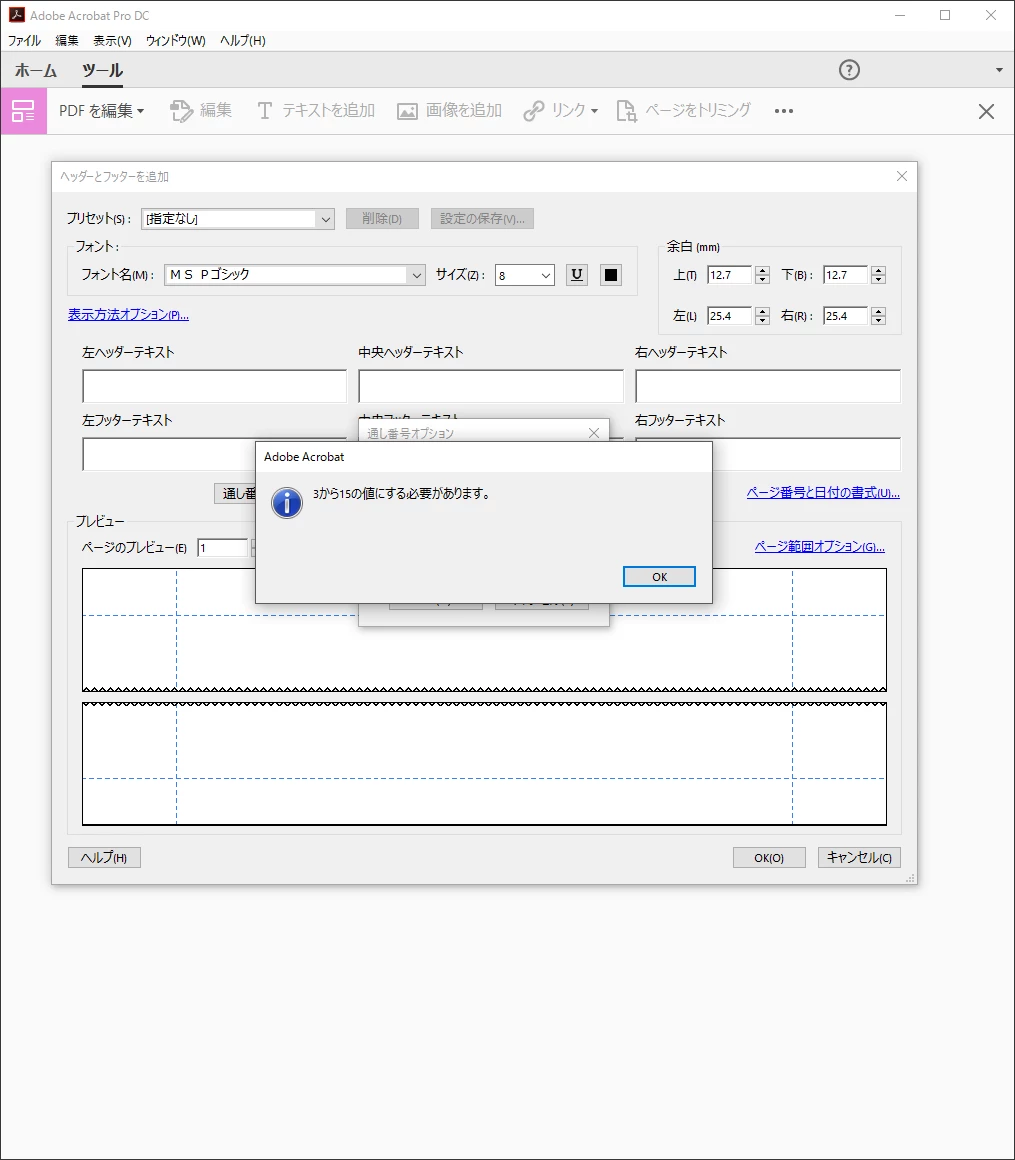The image size is (1015, 1160).
Task: Click the 左ヘッダーテキスト input box
Action: (x=215, y=386)
